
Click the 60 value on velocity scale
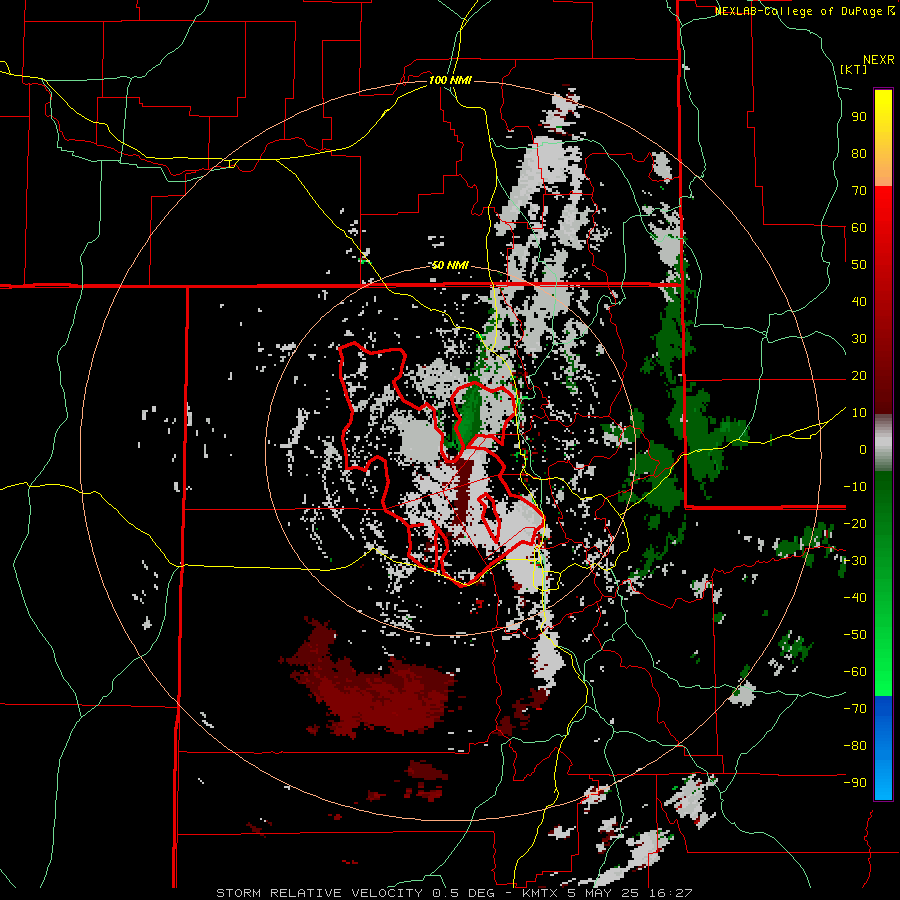point(859,228)
